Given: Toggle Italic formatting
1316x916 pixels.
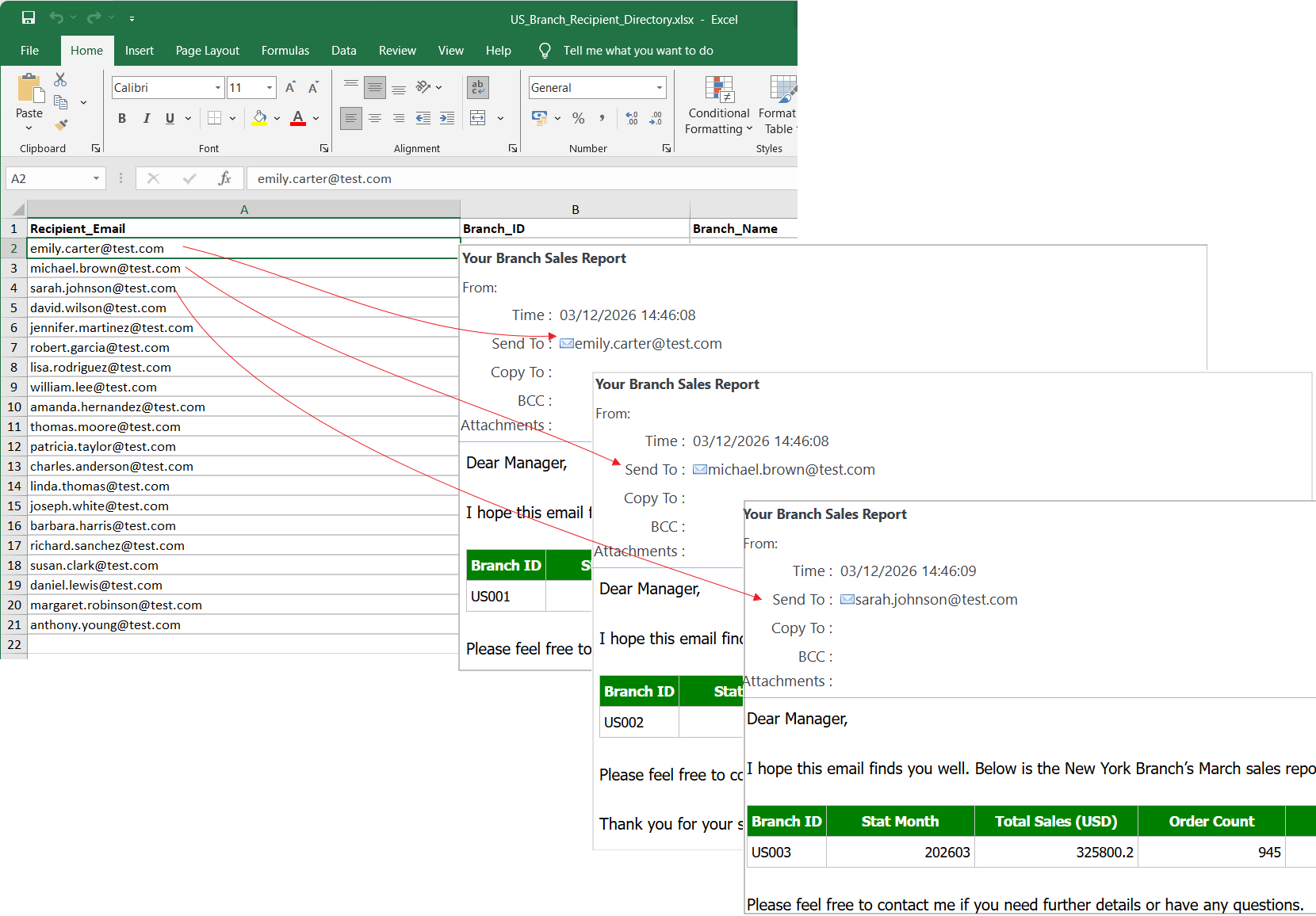Looking at the screenshot, I should click(146, 118).
